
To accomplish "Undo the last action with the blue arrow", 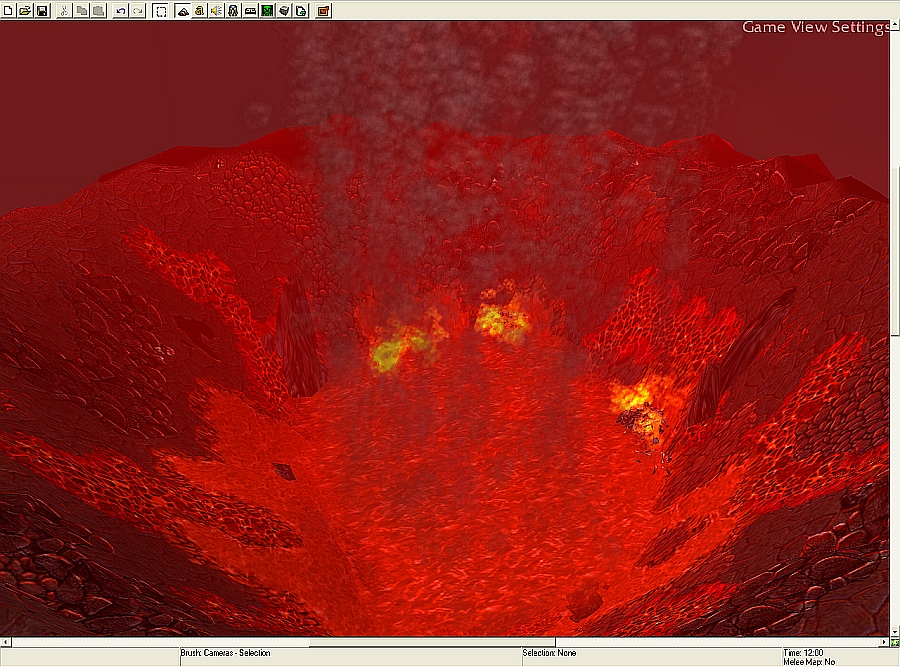I will click(120, 10).
